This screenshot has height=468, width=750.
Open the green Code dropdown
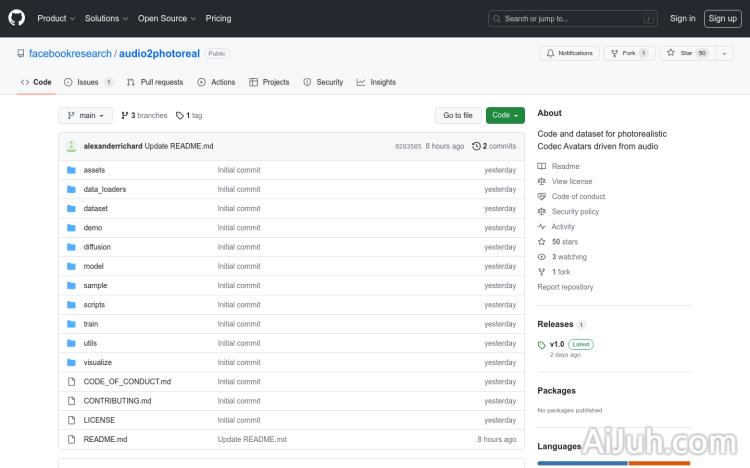point(505,115)
